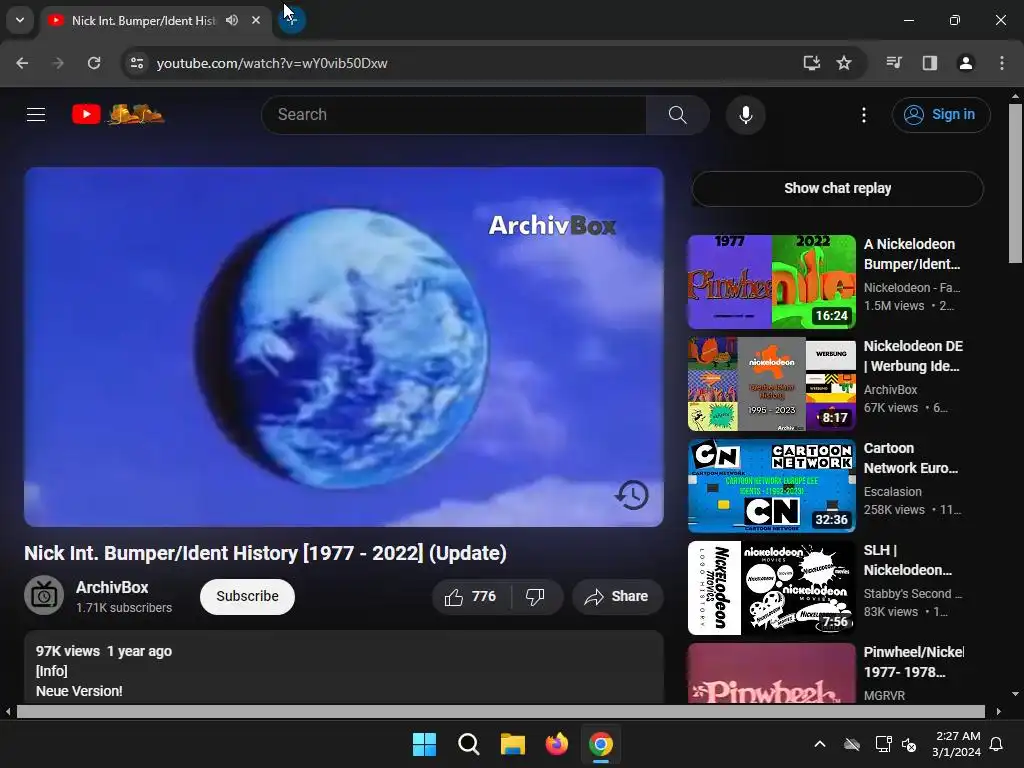
Task: Open ArchivBox channel avatar
Action: (x=44, y=596)
